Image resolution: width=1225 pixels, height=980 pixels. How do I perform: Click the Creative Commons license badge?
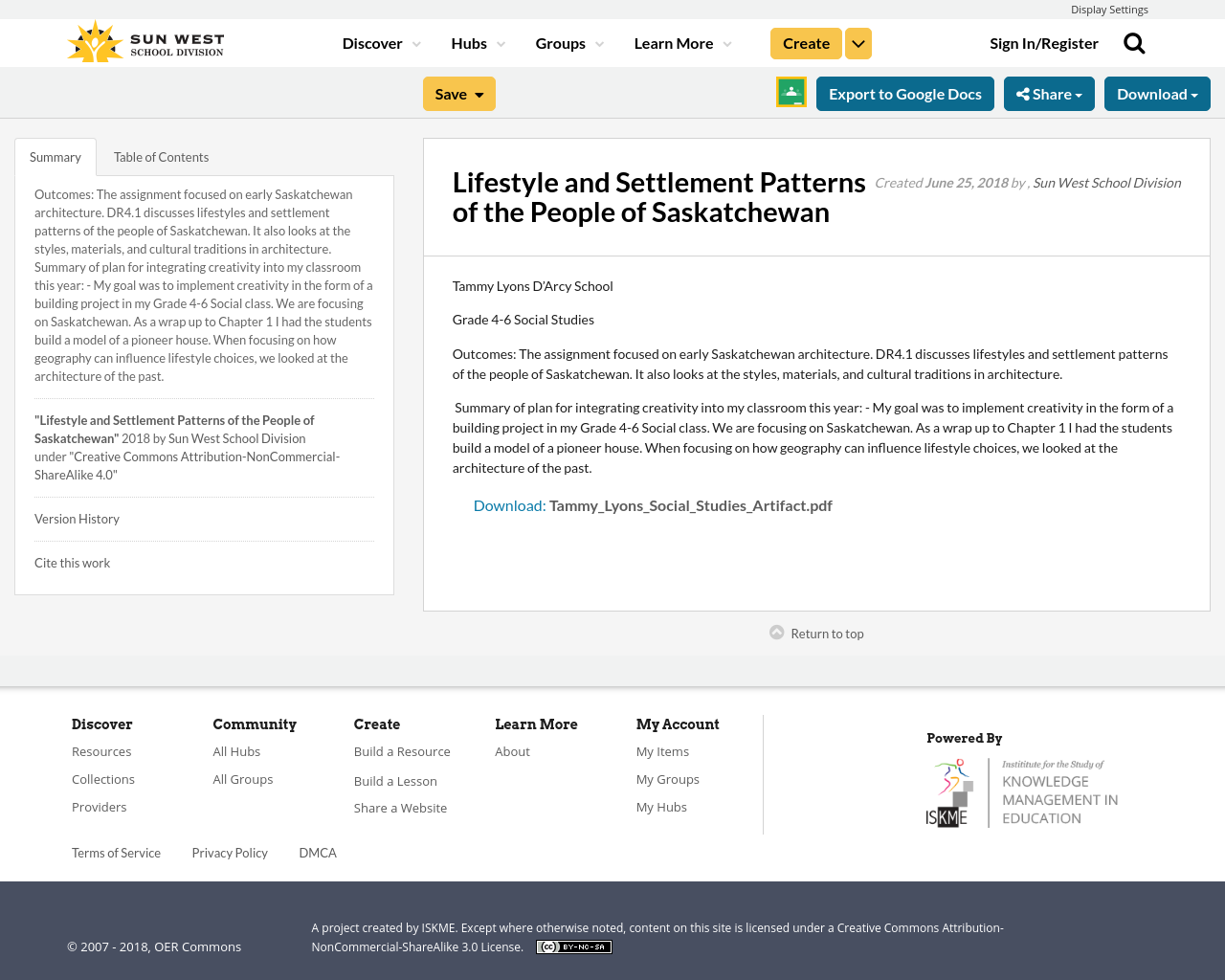click(x=573, y=946)
